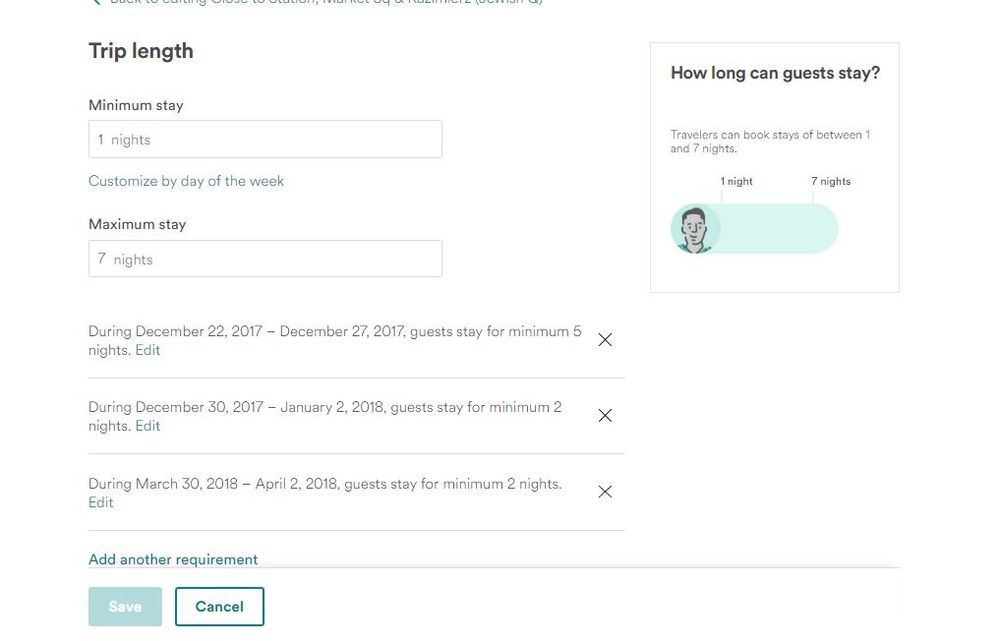
Task: Delete the December 30 – January 2 rule
Action: 605,416
